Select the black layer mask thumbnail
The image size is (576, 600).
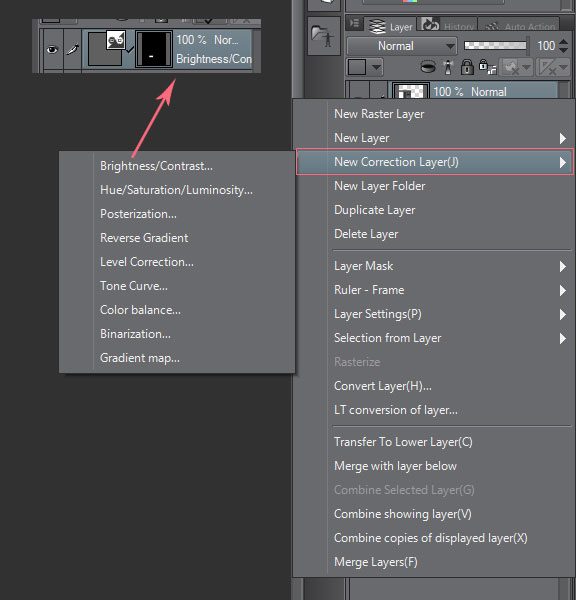(x=154, y=49)
